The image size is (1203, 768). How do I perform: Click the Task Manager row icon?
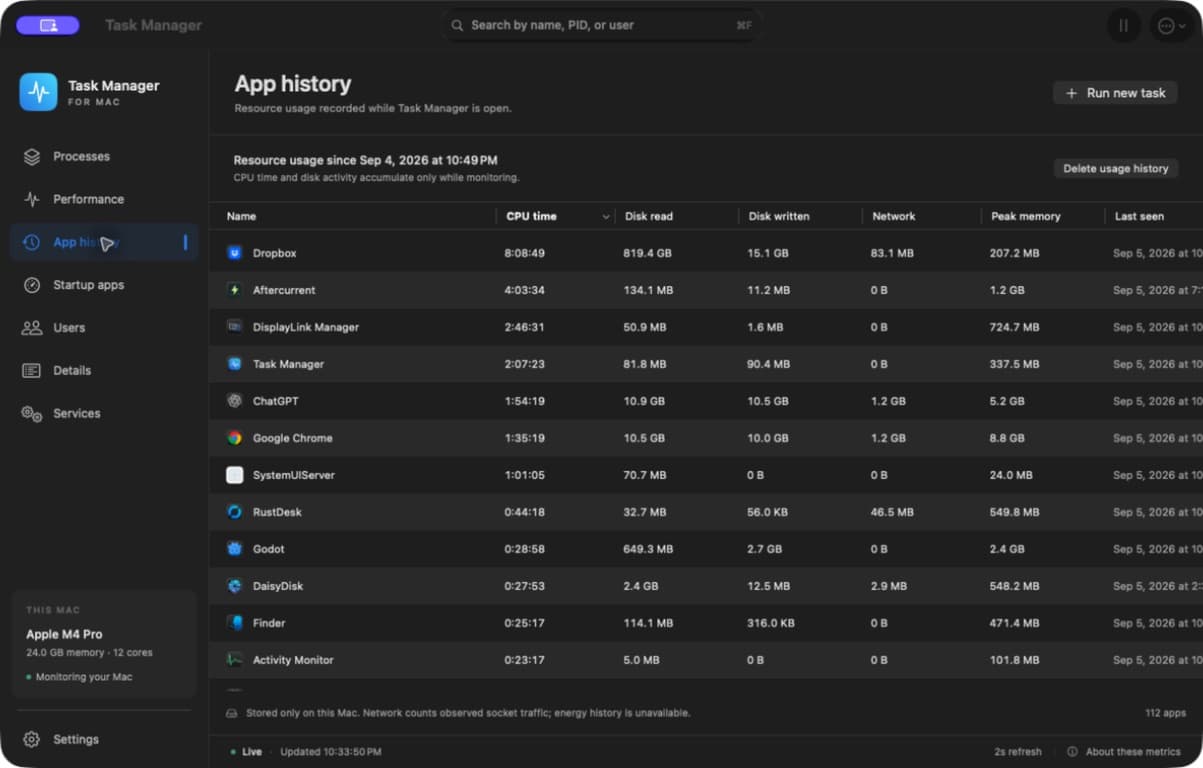click(235, 364)
